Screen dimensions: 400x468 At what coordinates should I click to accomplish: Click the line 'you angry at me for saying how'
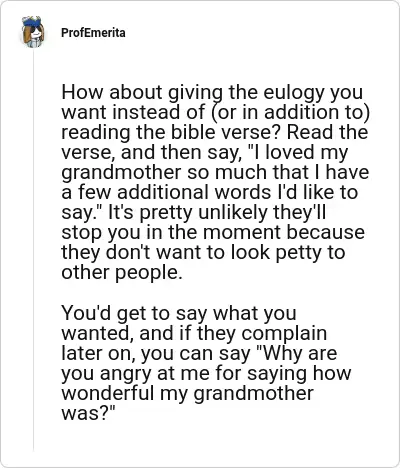click(x=206, y=373)
